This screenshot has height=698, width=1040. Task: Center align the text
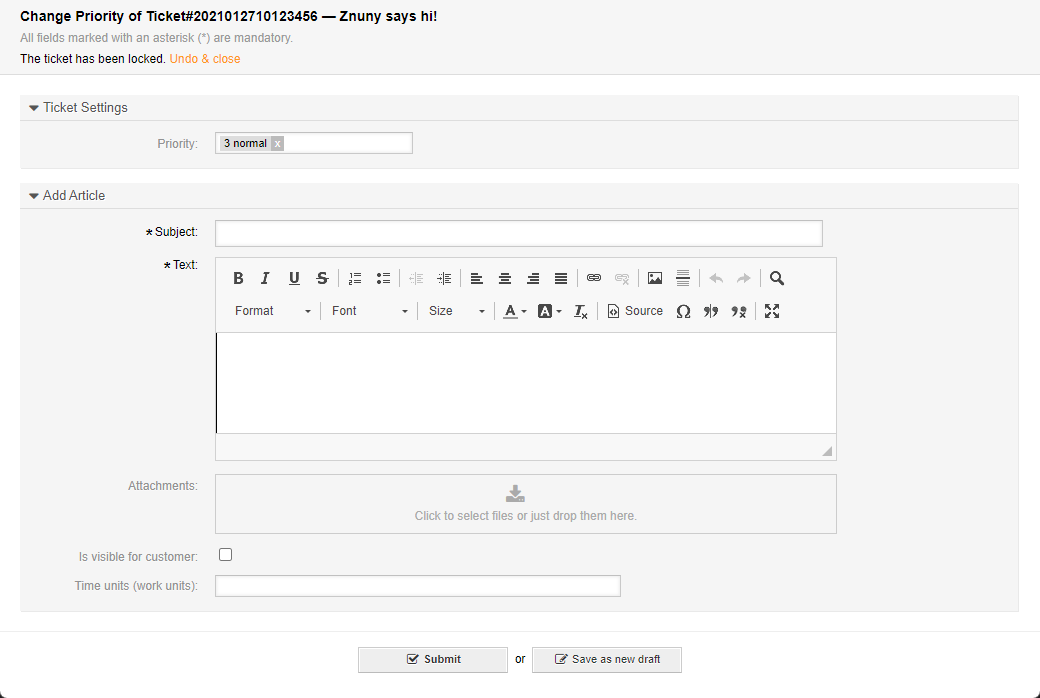pos(505,278)
